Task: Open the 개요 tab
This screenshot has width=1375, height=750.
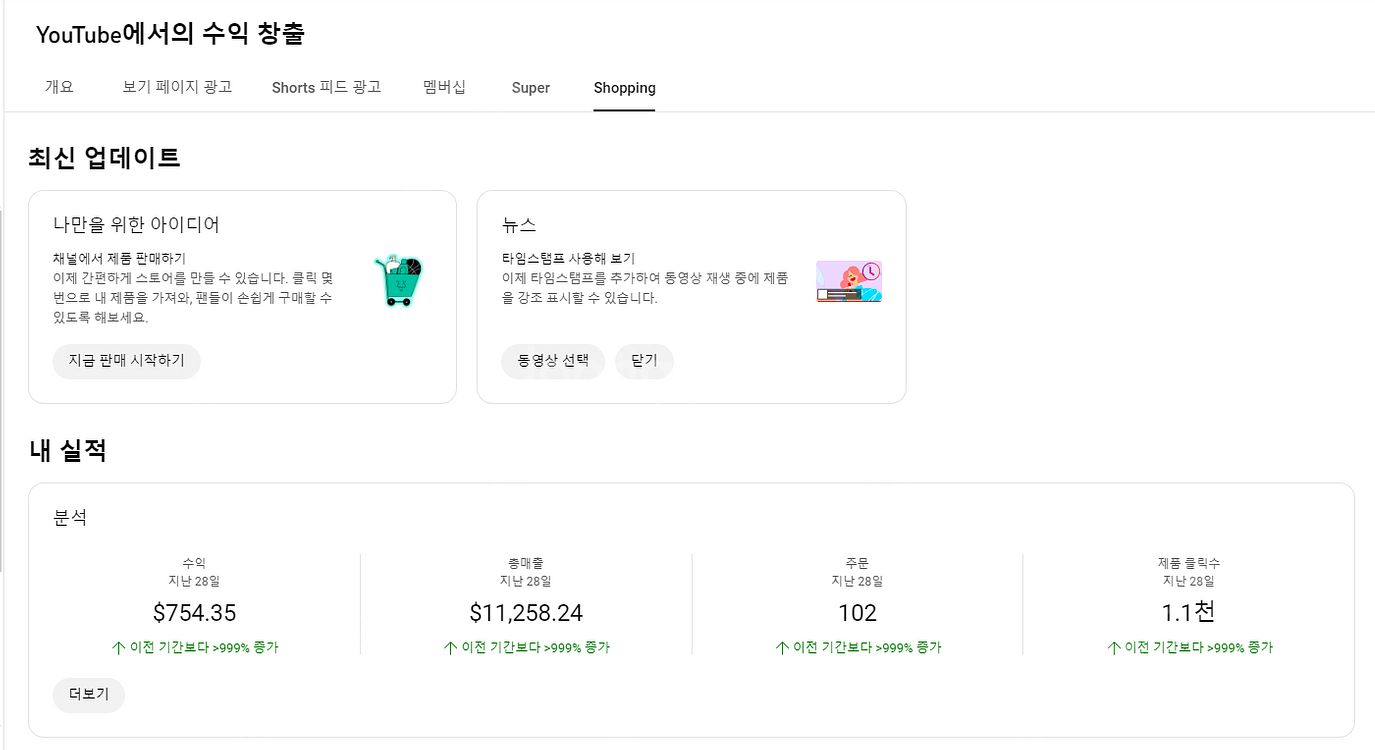Action: point(59,87)
